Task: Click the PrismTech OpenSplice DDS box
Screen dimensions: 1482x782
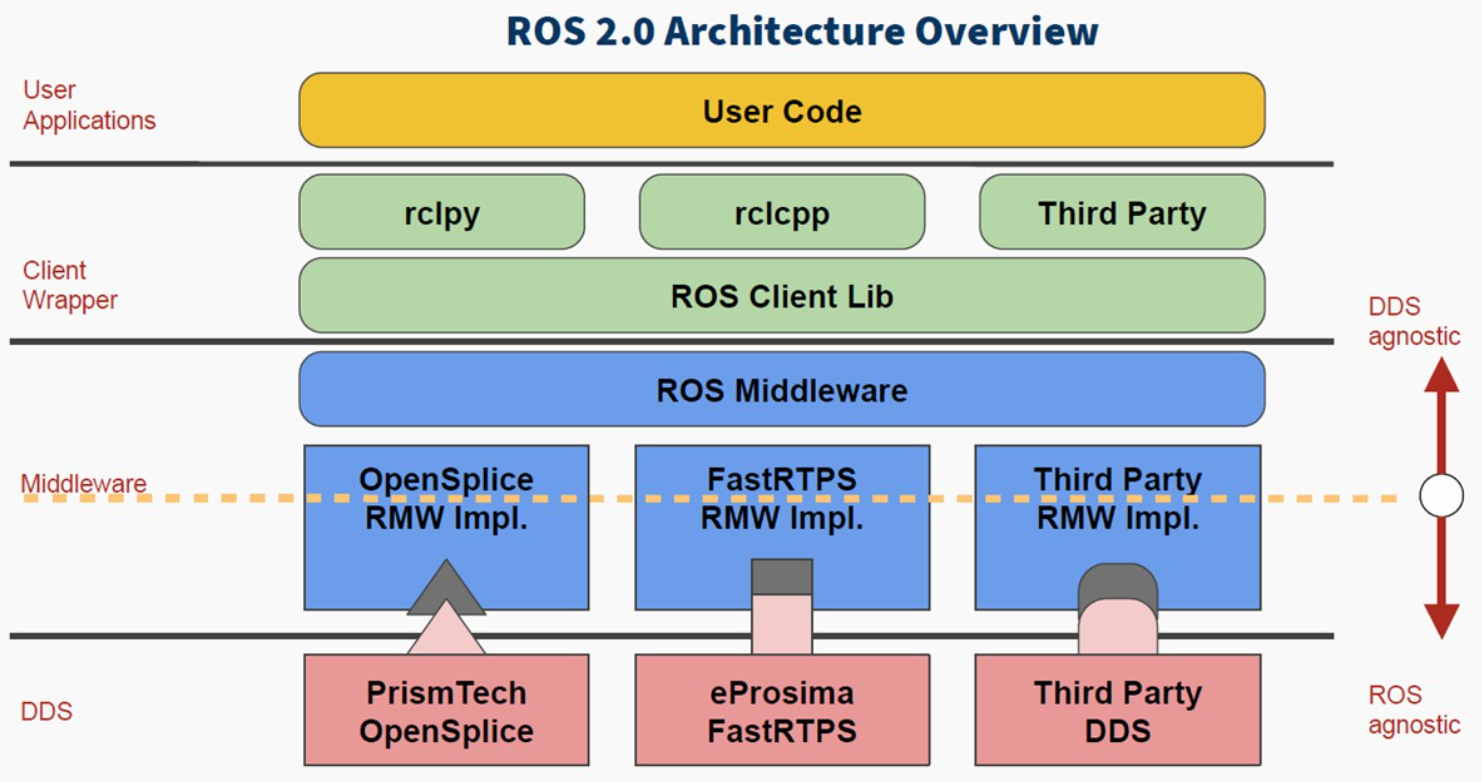Action: pyautogui.click(x=446, y=710)
